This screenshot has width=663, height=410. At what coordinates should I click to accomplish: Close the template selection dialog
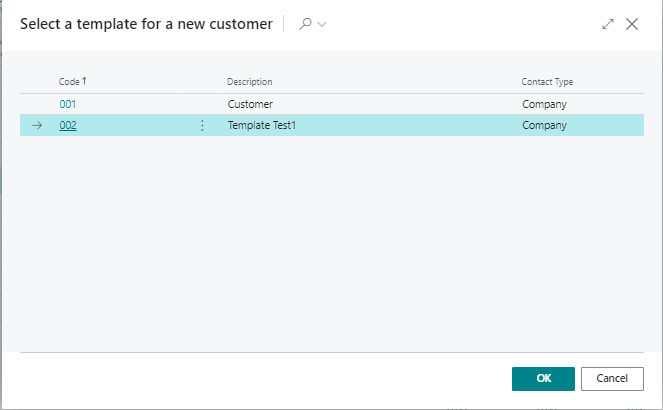click(632, 24)
